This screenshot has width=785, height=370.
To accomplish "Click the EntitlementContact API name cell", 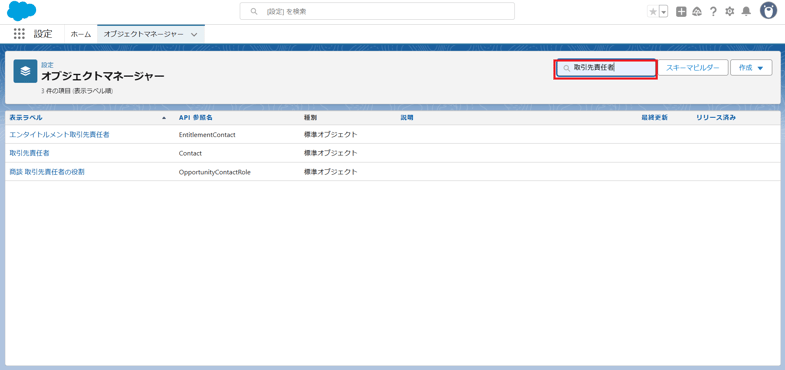I will [x=207, y=135].
